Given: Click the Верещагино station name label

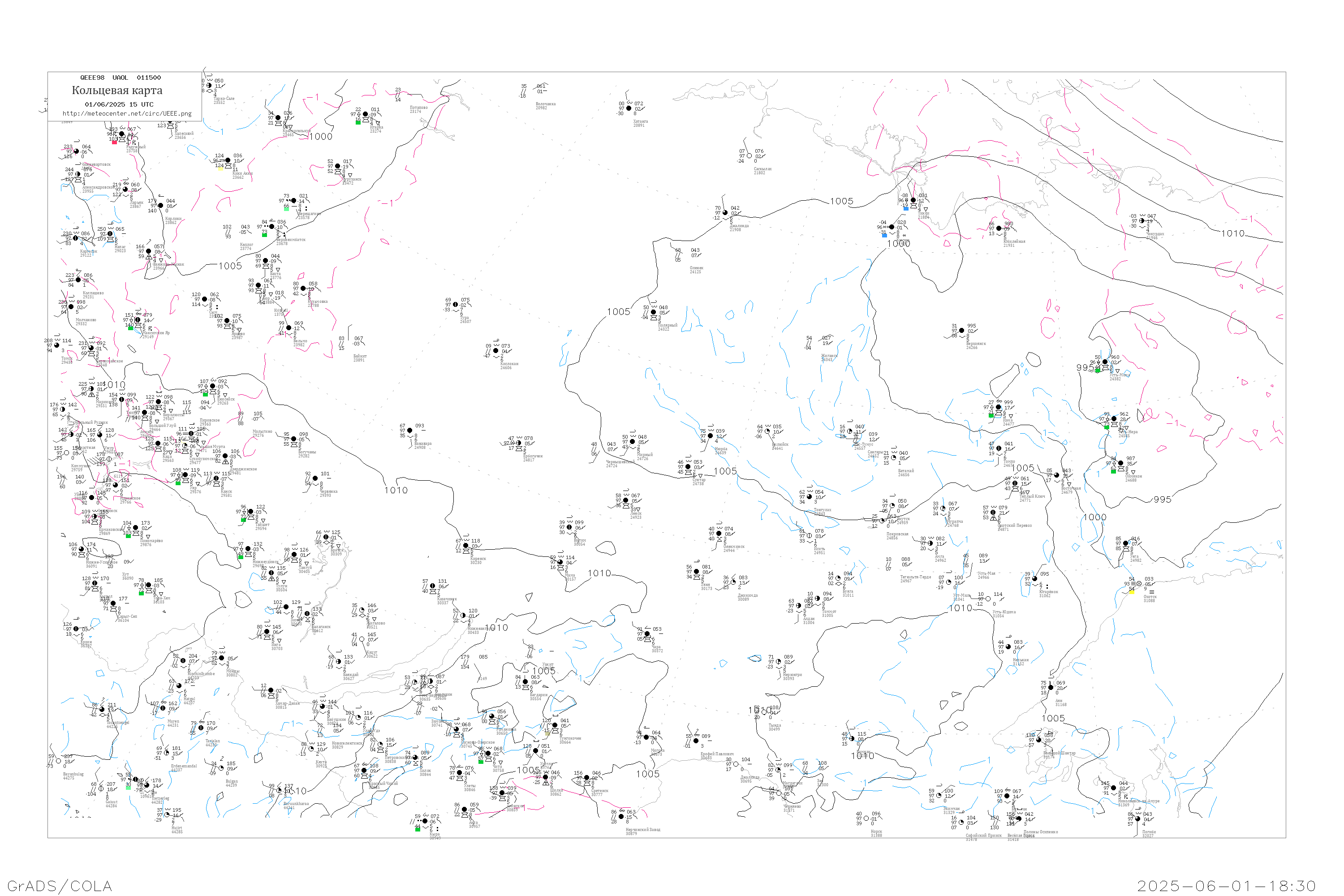Looking at the screenshot, I should point(309,214).
